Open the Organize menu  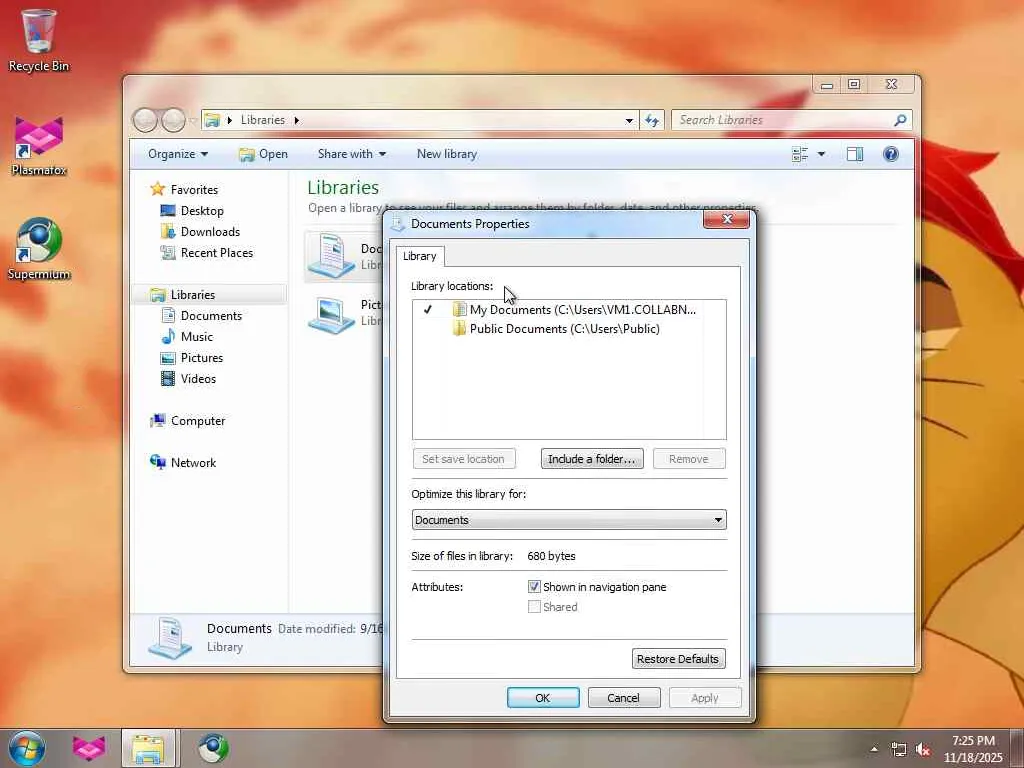click(178, 154)
